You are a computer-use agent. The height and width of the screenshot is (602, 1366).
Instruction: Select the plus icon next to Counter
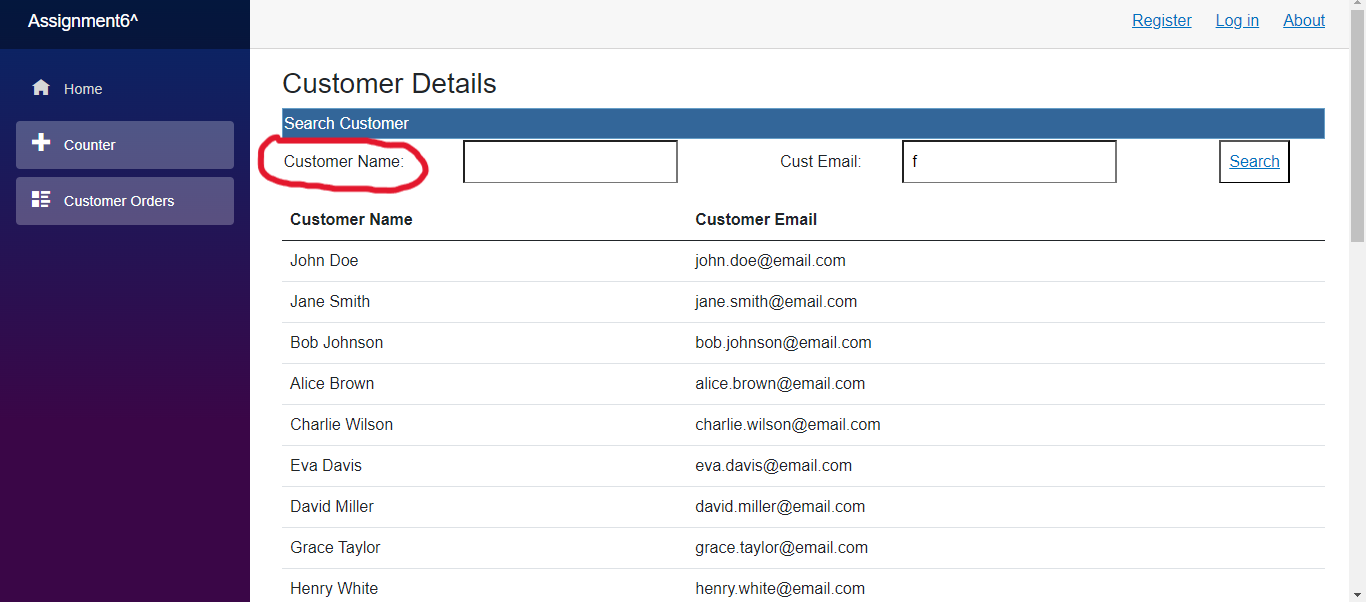coord(41,142)
